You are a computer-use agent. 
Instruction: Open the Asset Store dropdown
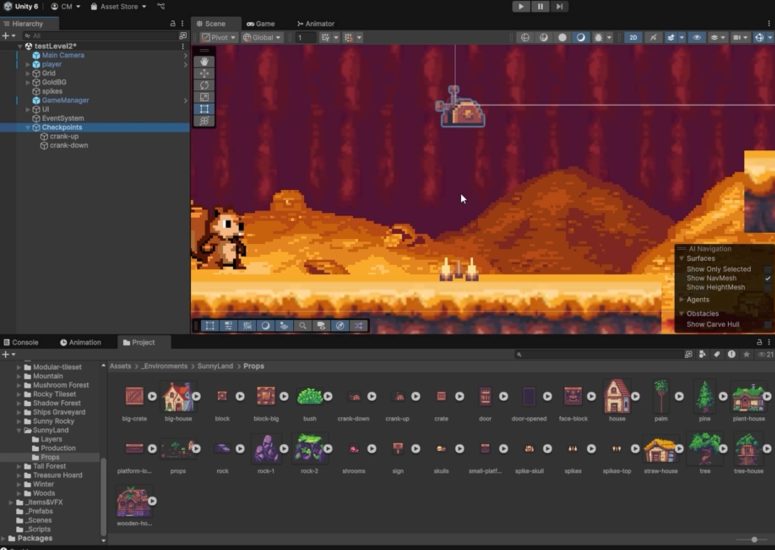pos(119,6)
